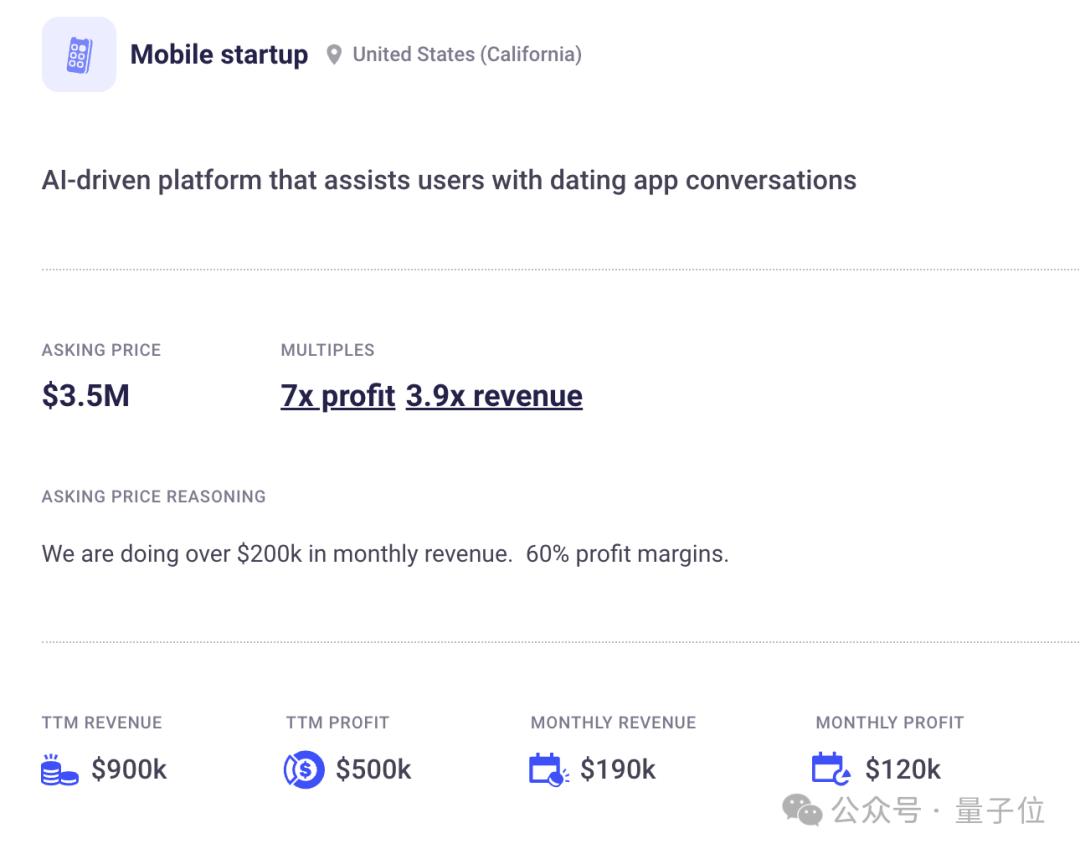Click the $190k monthly revenue value
Image resolution: width=1080 pixels, height=854 pixels.
click(618, 770)
